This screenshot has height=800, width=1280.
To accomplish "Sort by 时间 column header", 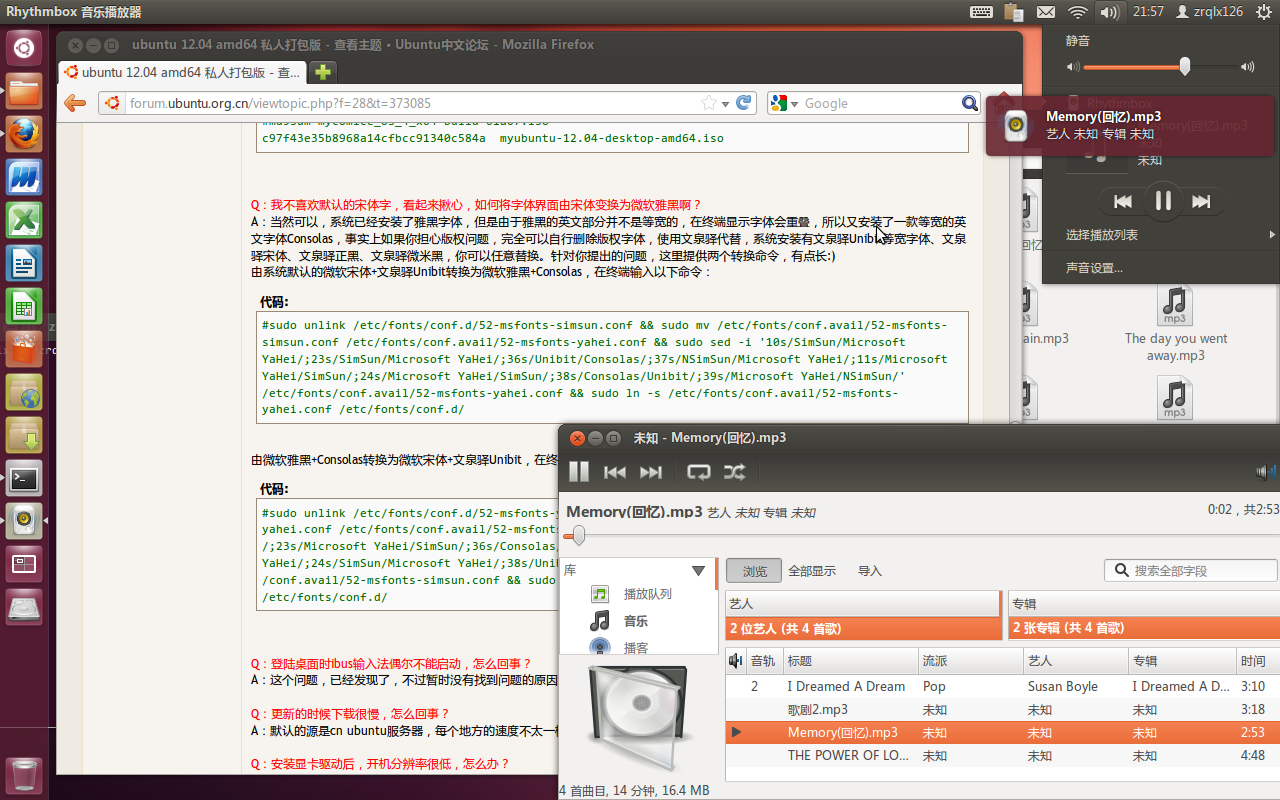I will click(1257, 661).
